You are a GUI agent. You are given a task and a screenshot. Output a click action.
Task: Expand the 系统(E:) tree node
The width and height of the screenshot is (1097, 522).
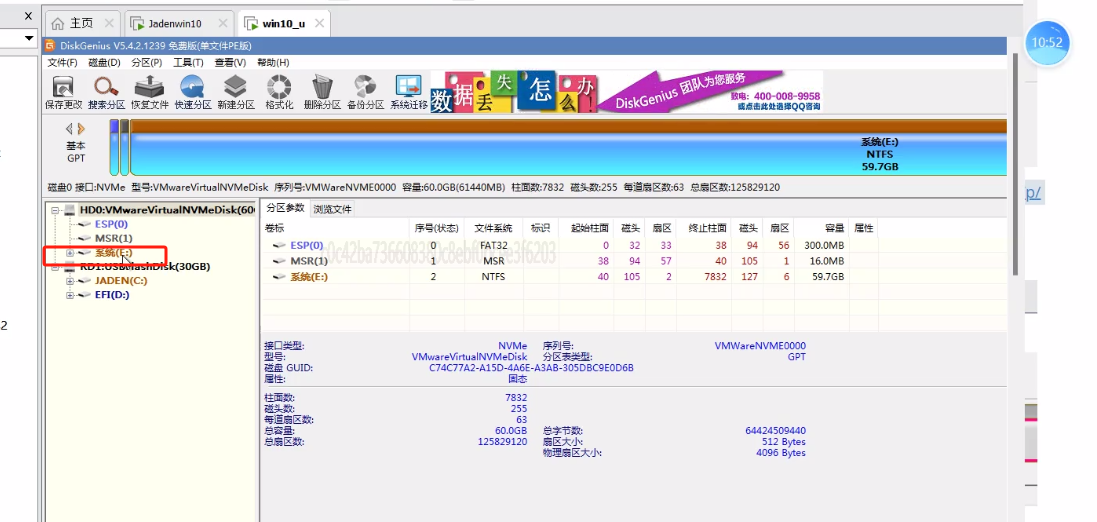(70, 253)
